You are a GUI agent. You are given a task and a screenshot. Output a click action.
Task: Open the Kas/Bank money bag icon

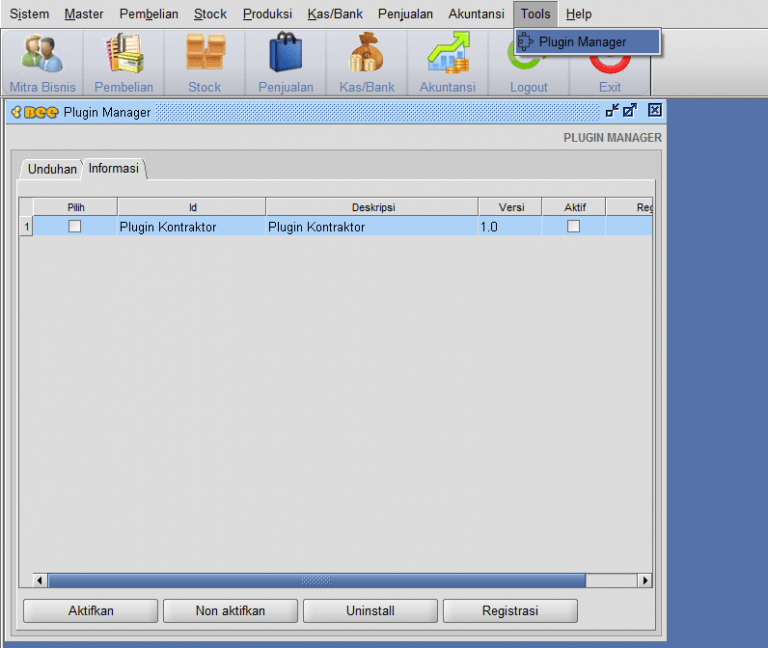click(367, 55)
